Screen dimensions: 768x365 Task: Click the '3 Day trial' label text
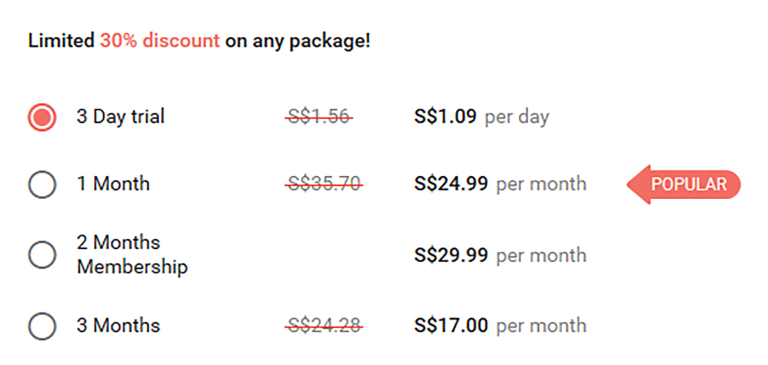point(120,117)
